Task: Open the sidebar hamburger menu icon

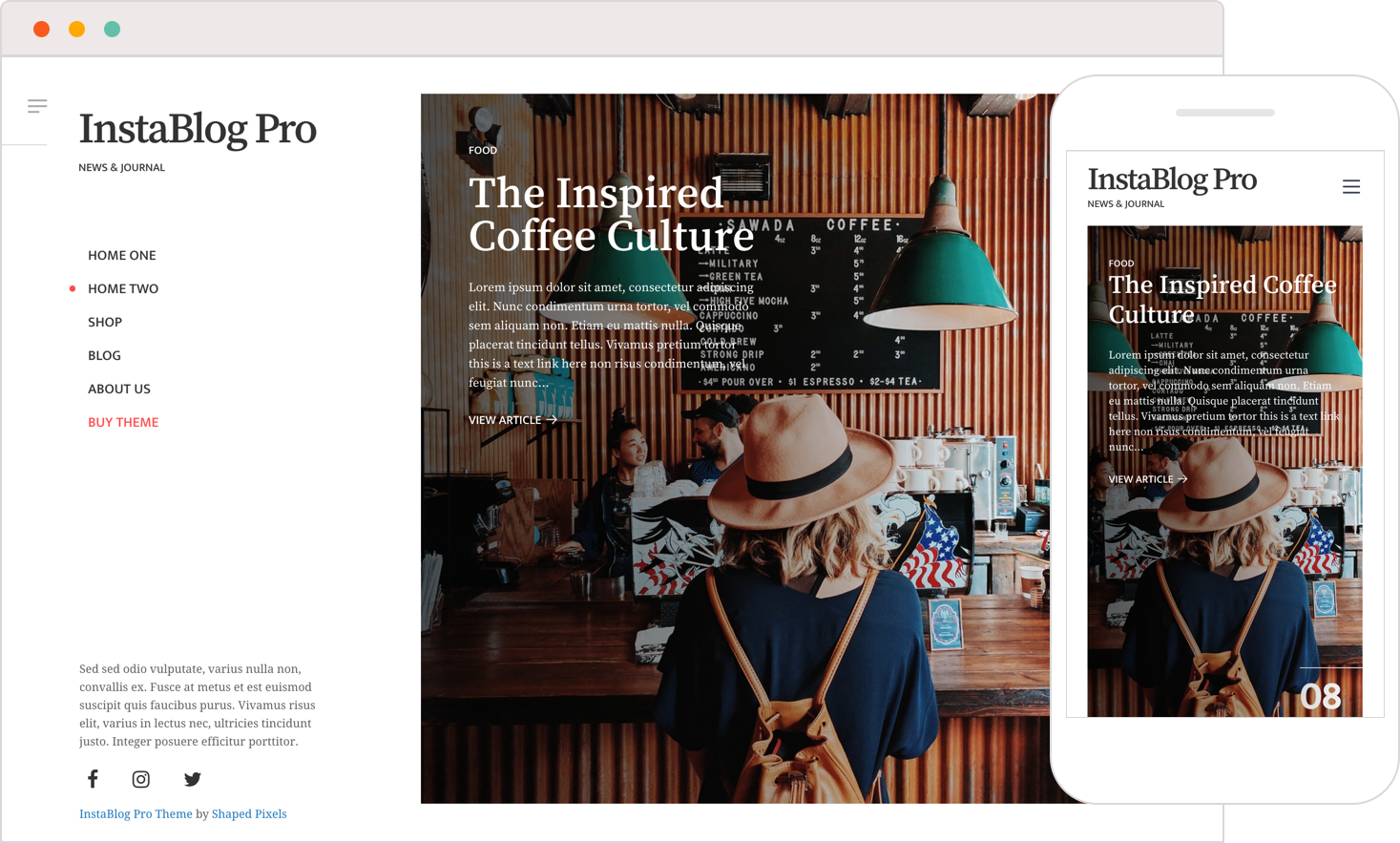Action: [37, 106]
